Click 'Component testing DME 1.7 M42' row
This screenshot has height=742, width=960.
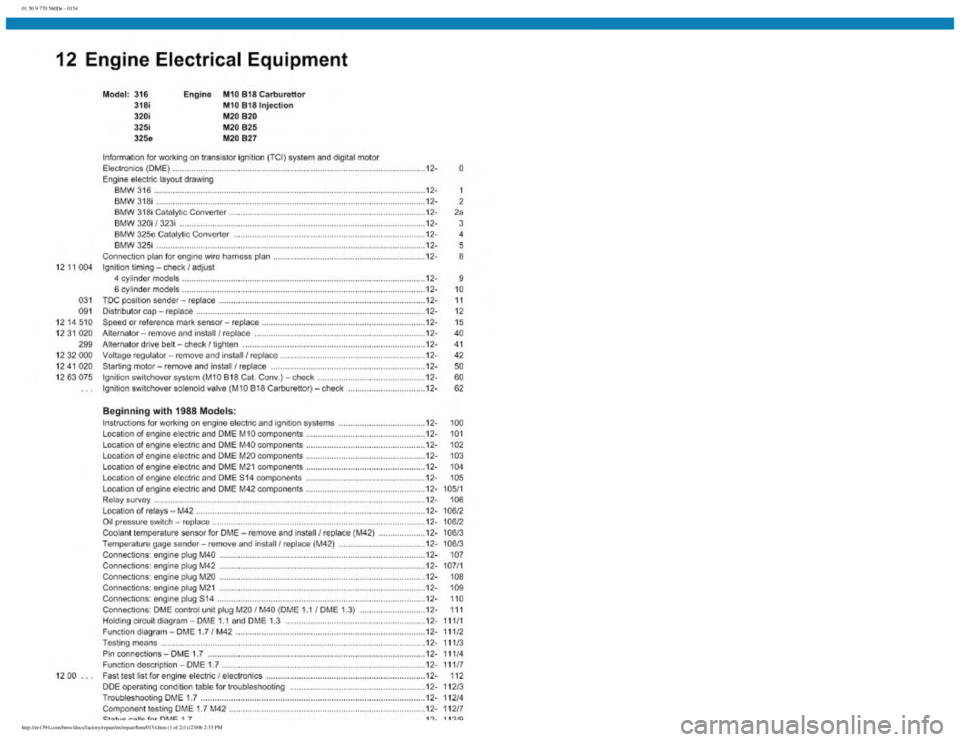click(x=283, y=710)
